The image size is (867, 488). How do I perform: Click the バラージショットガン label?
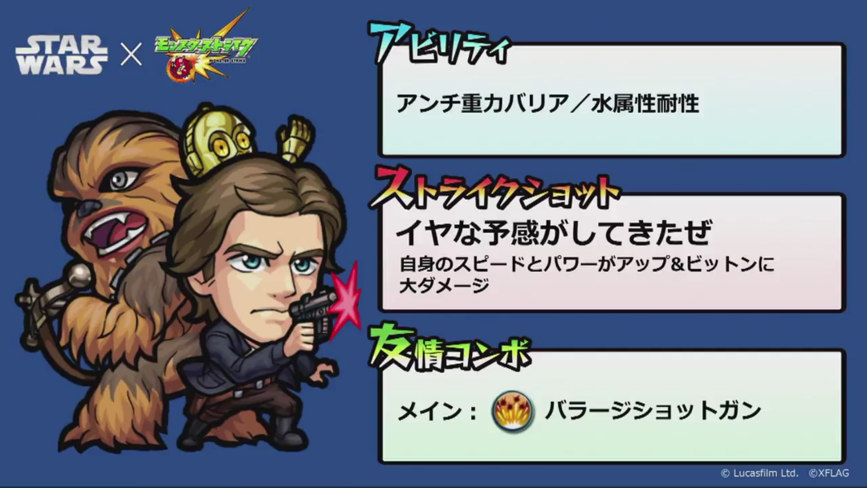[653, 411]
